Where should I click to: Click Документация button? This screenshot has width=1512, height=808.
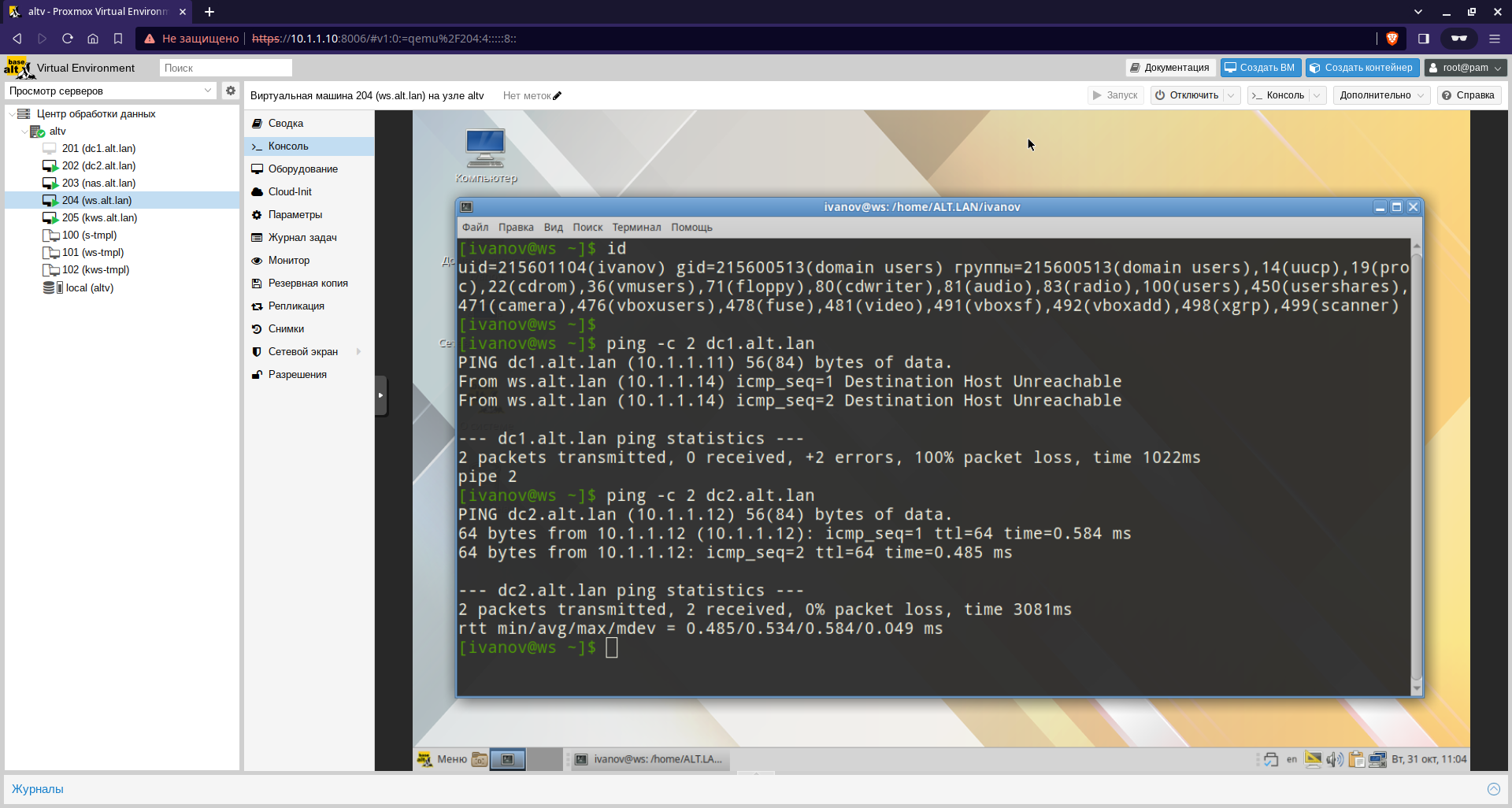tap(1170, 68)
